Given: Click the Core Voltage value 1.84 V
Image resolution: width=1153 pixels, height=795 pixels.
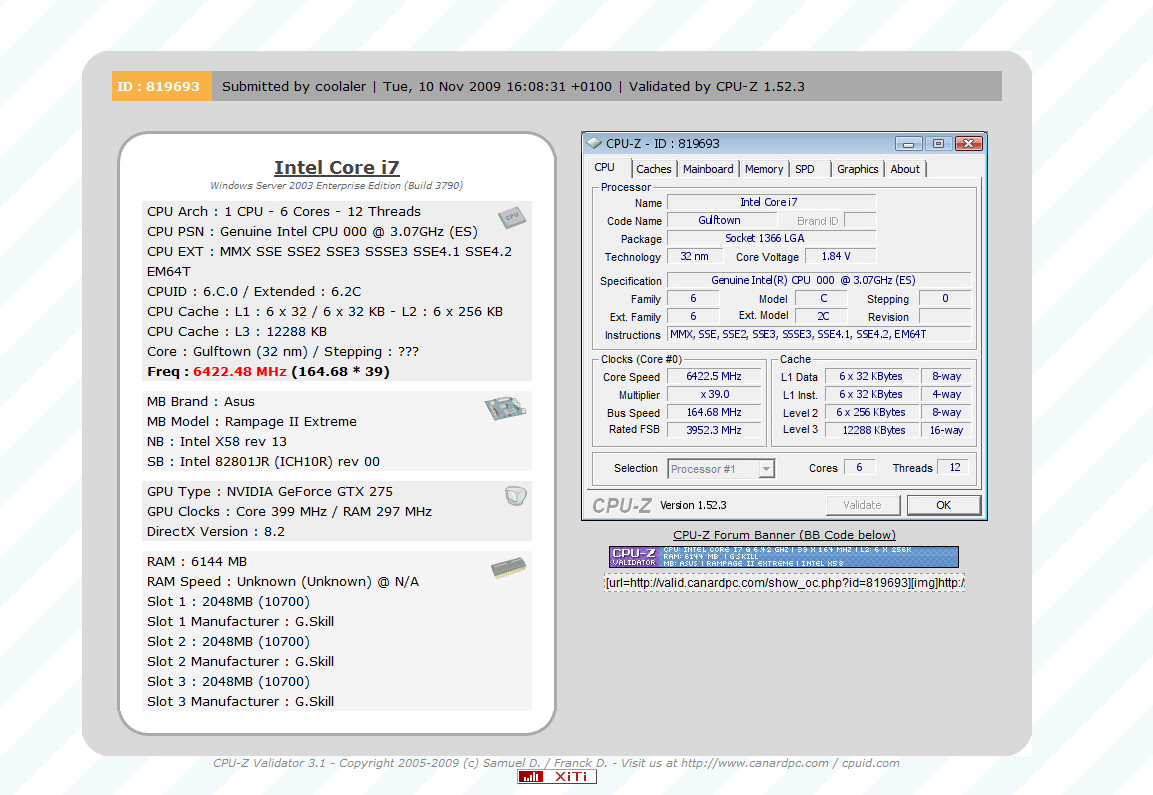Looking at the screenshot, I should pyautogui.click(x=840, y=257).
